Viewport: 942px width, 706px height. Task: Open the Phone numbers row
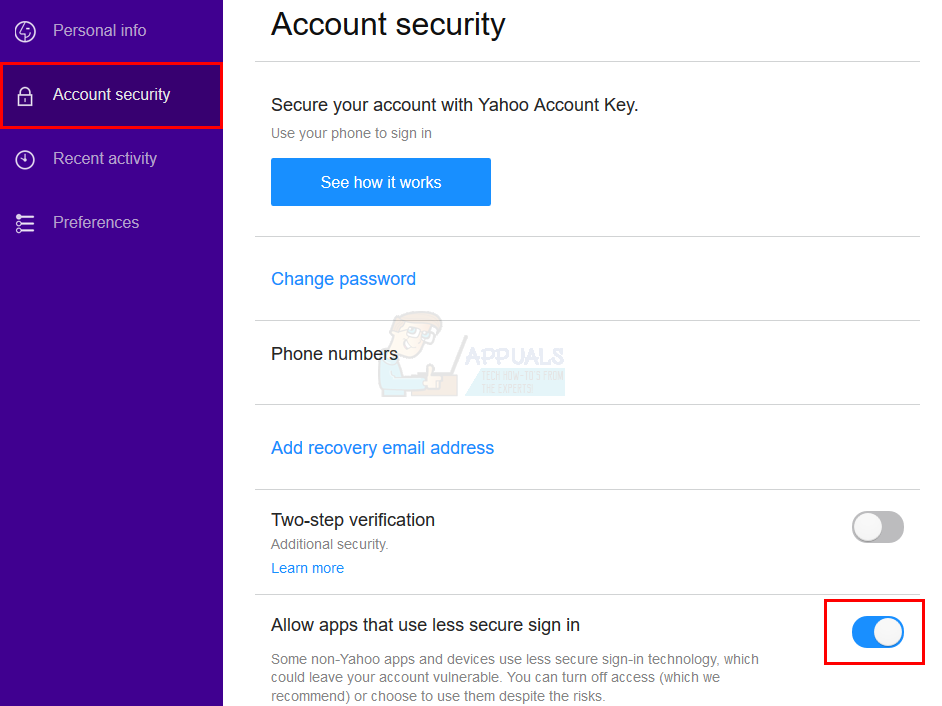[x=334, y=354]
